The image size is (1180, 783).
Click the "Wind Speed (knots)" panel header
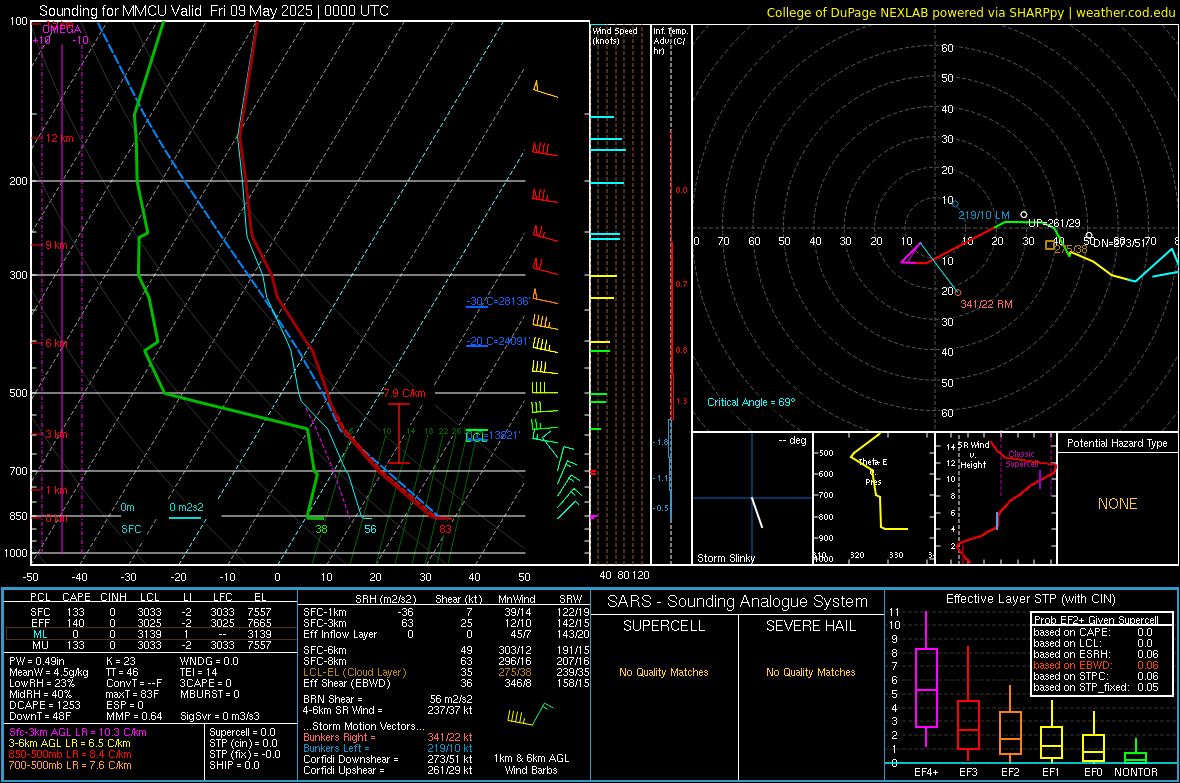[615, 35]
